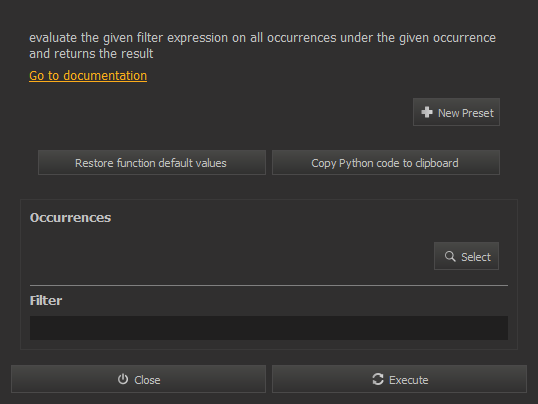The height and width of the screenshot is (404, 538).
Task: Click the empty Occurrences list area
Action: coord(230,256)
